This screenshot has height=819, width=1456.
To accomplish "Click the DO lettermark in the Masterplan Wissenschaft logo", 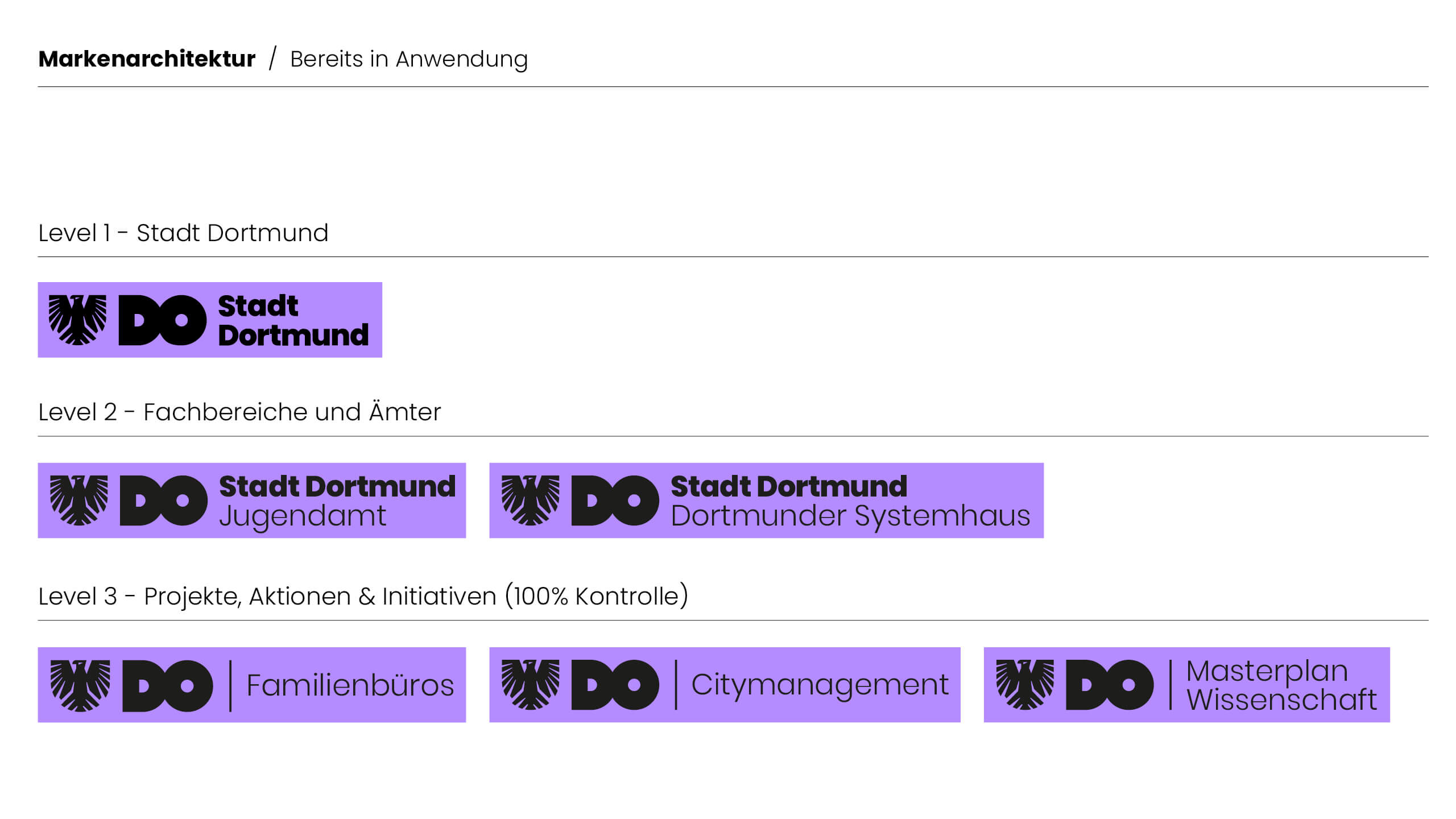I will pos(1110,684).
